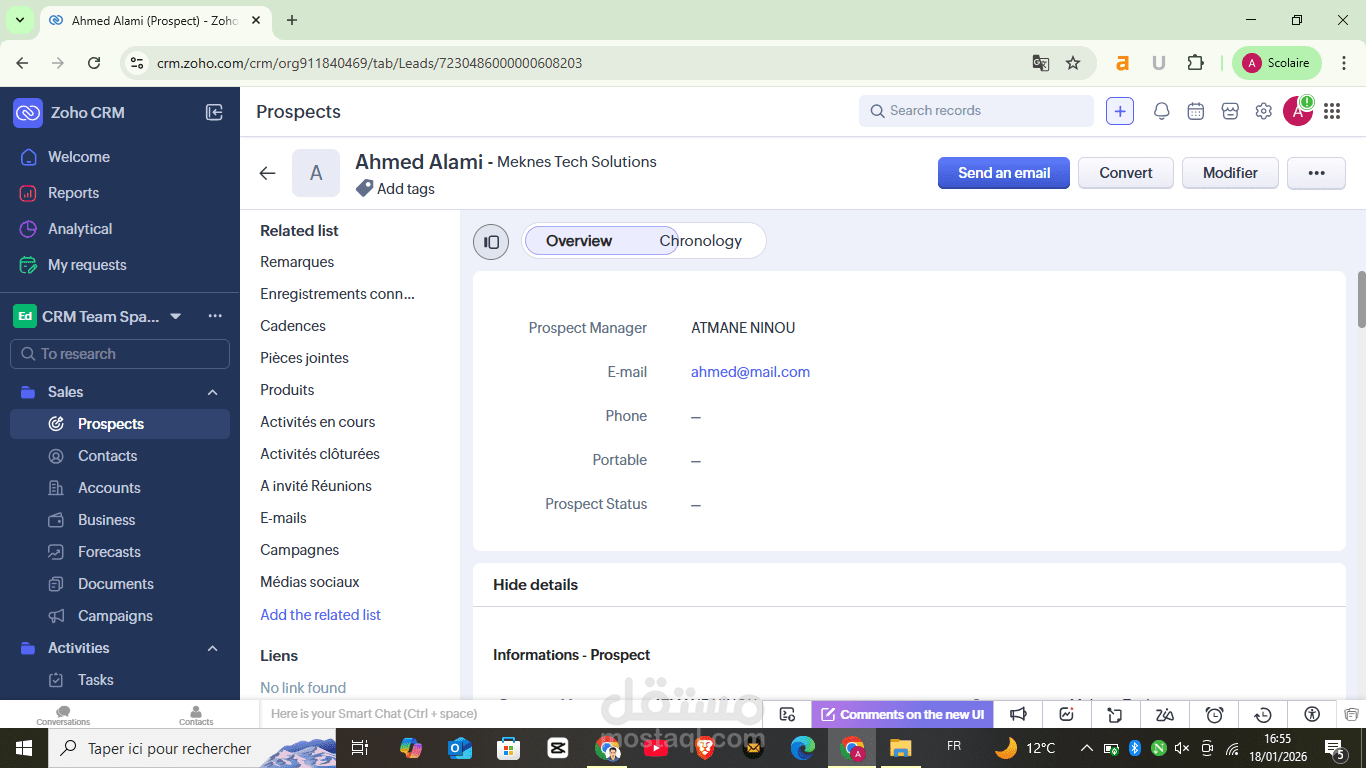This screenshot has height=768, width=1366.
Task: Select the Prospects tab in the sidebar
Action: (x=110, y=423)
